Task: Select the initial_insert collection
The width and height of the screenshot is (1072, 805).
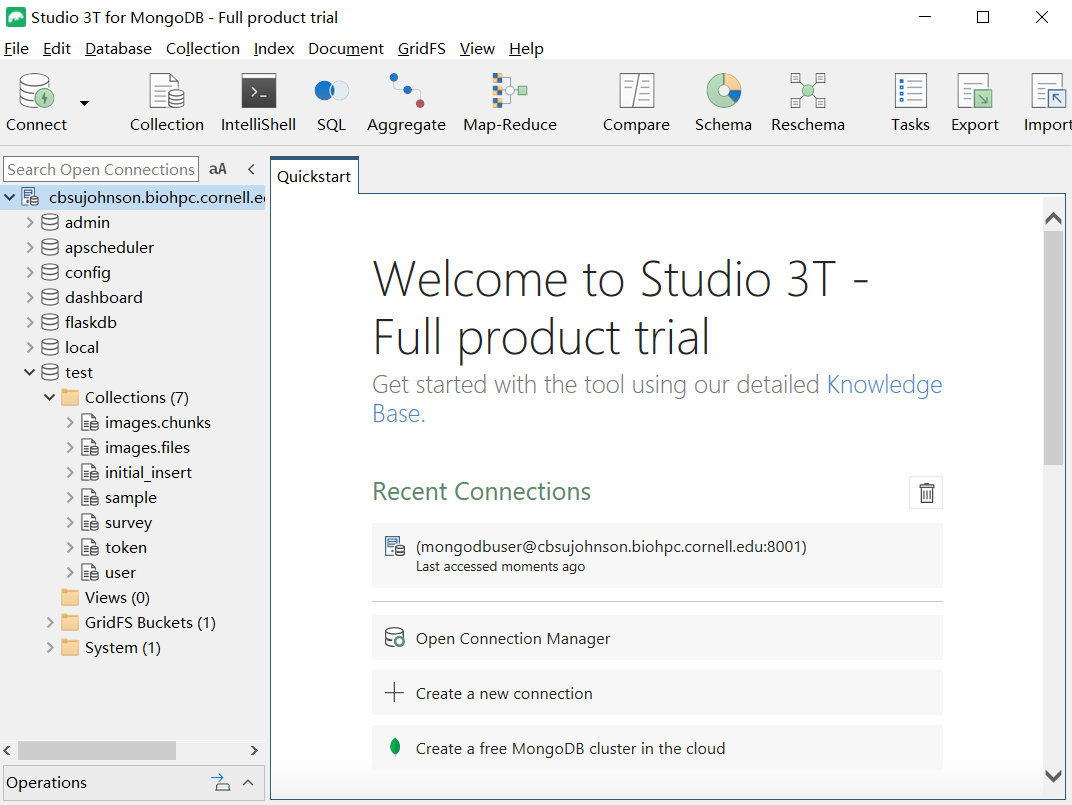Action: click(148, 473)
